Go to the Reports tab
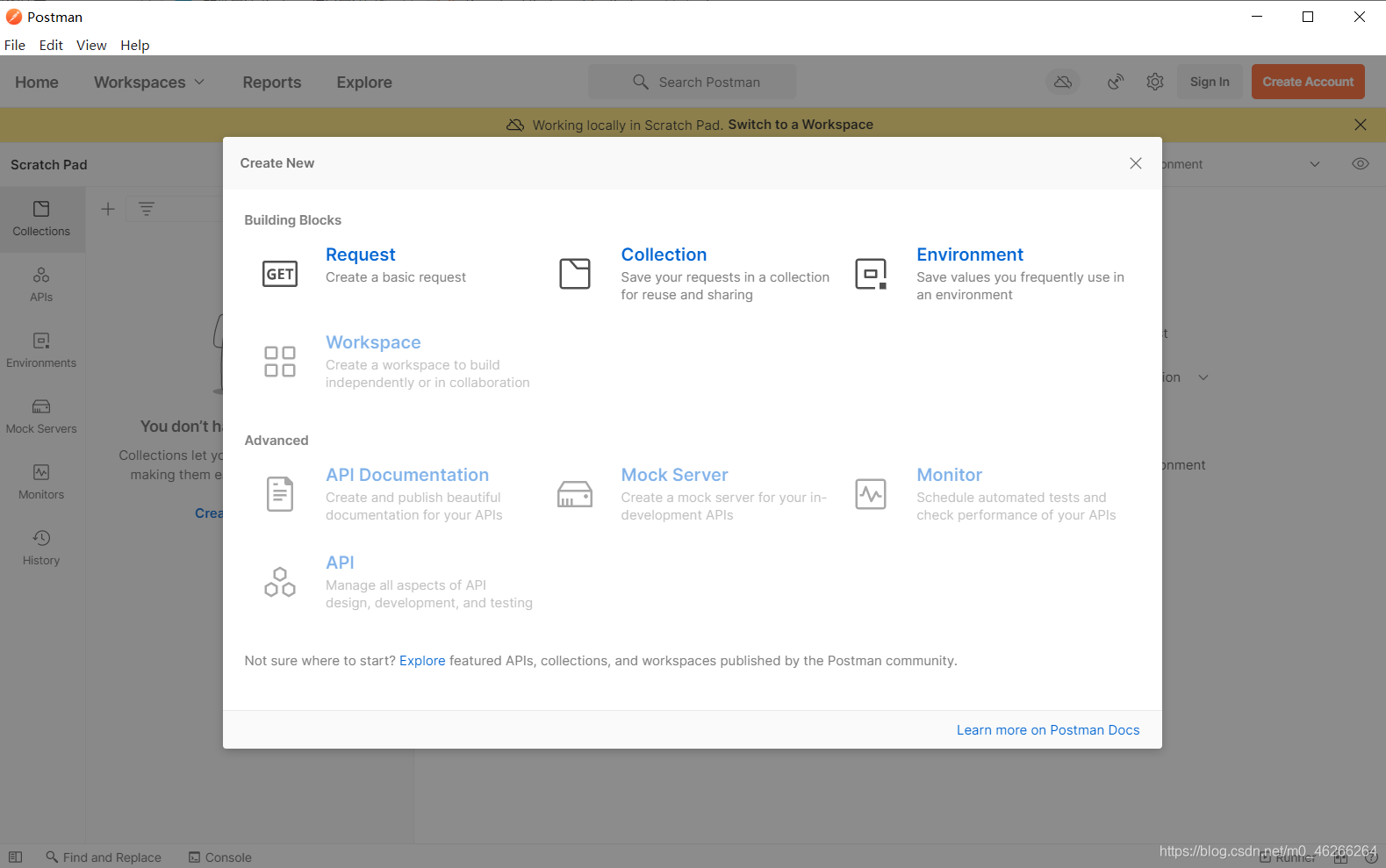 point(272,82)
